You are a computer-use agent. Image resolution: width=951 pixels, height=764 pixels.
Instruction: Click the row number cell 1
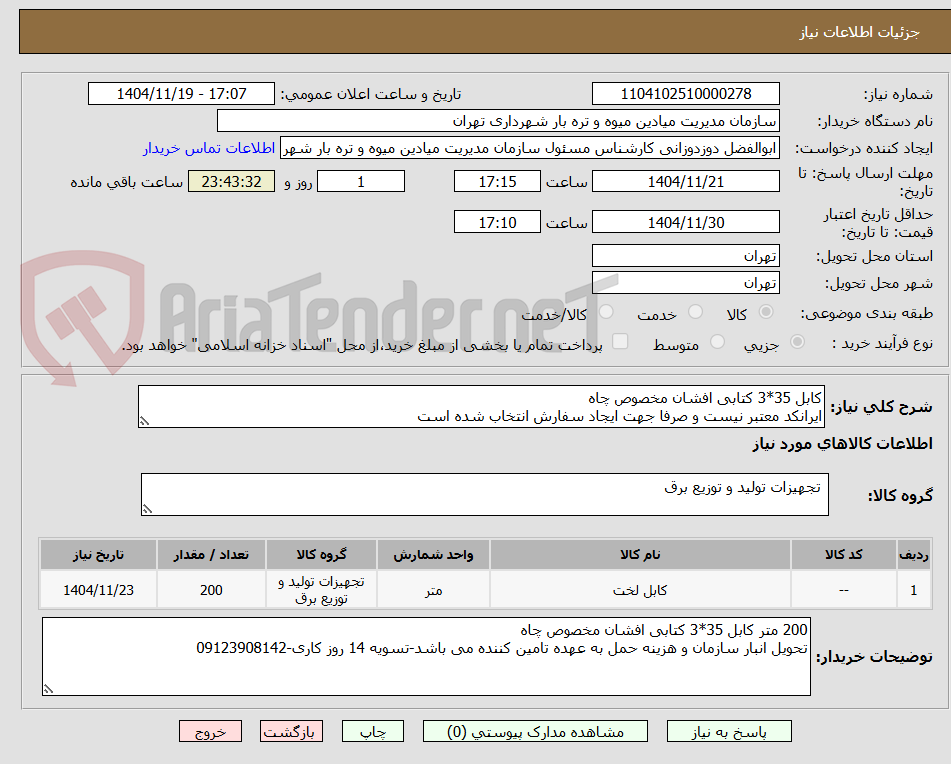point(914,590)
